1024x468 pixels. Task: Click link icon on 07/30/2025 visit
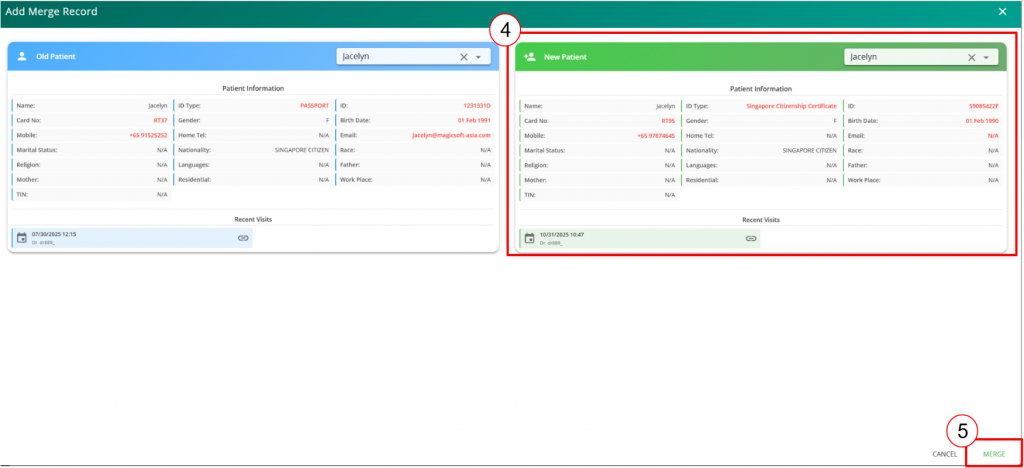tap(243, 238)
